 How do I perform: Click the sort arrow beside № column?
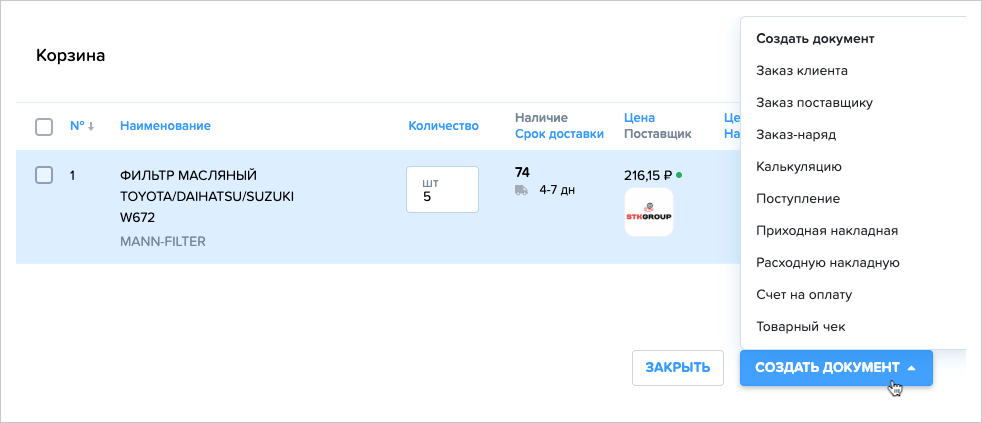tap(91, 126)
